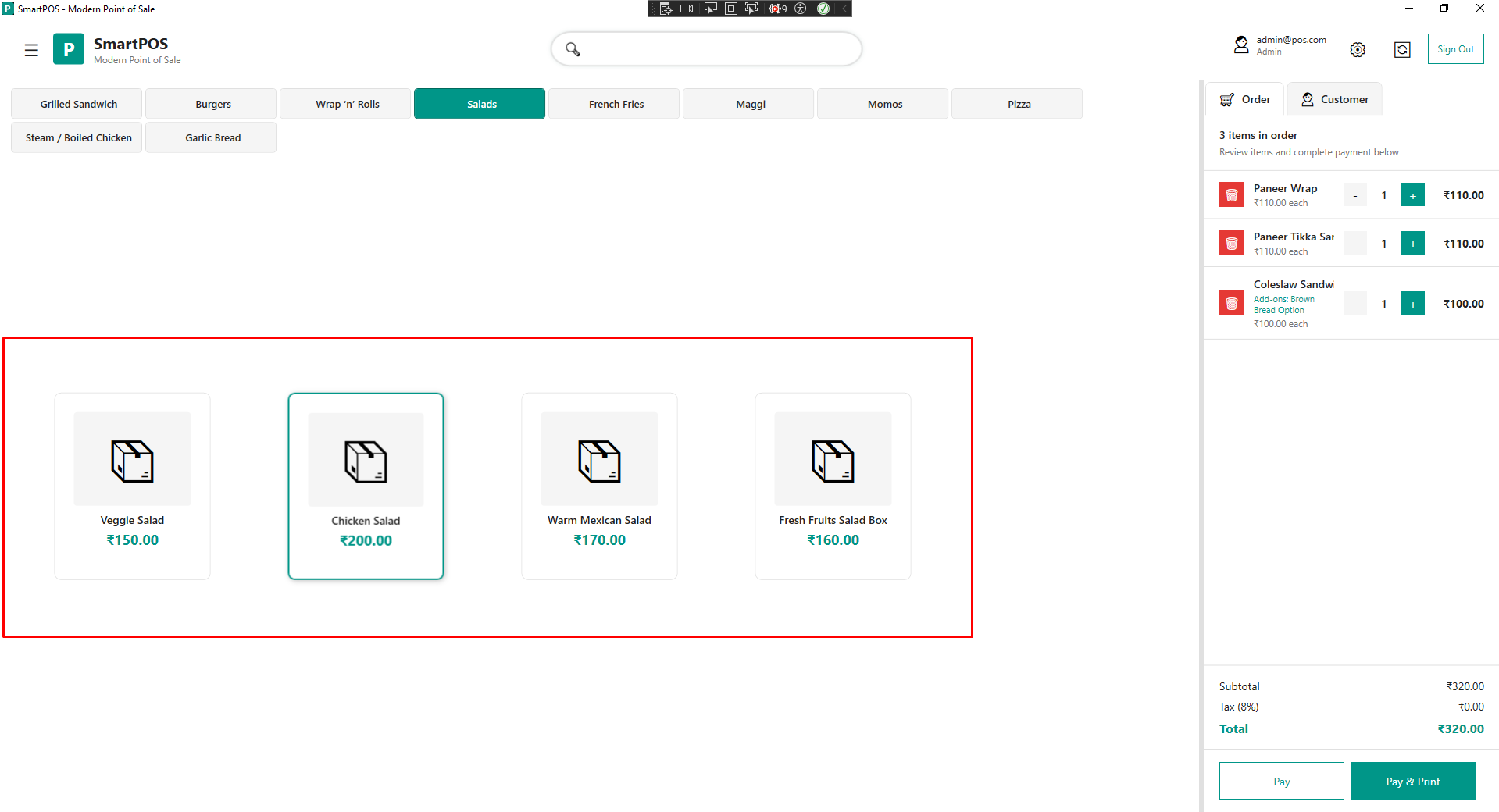Click the SmartPOS logo icon
1499x812 pixels.
click(69, 49)
